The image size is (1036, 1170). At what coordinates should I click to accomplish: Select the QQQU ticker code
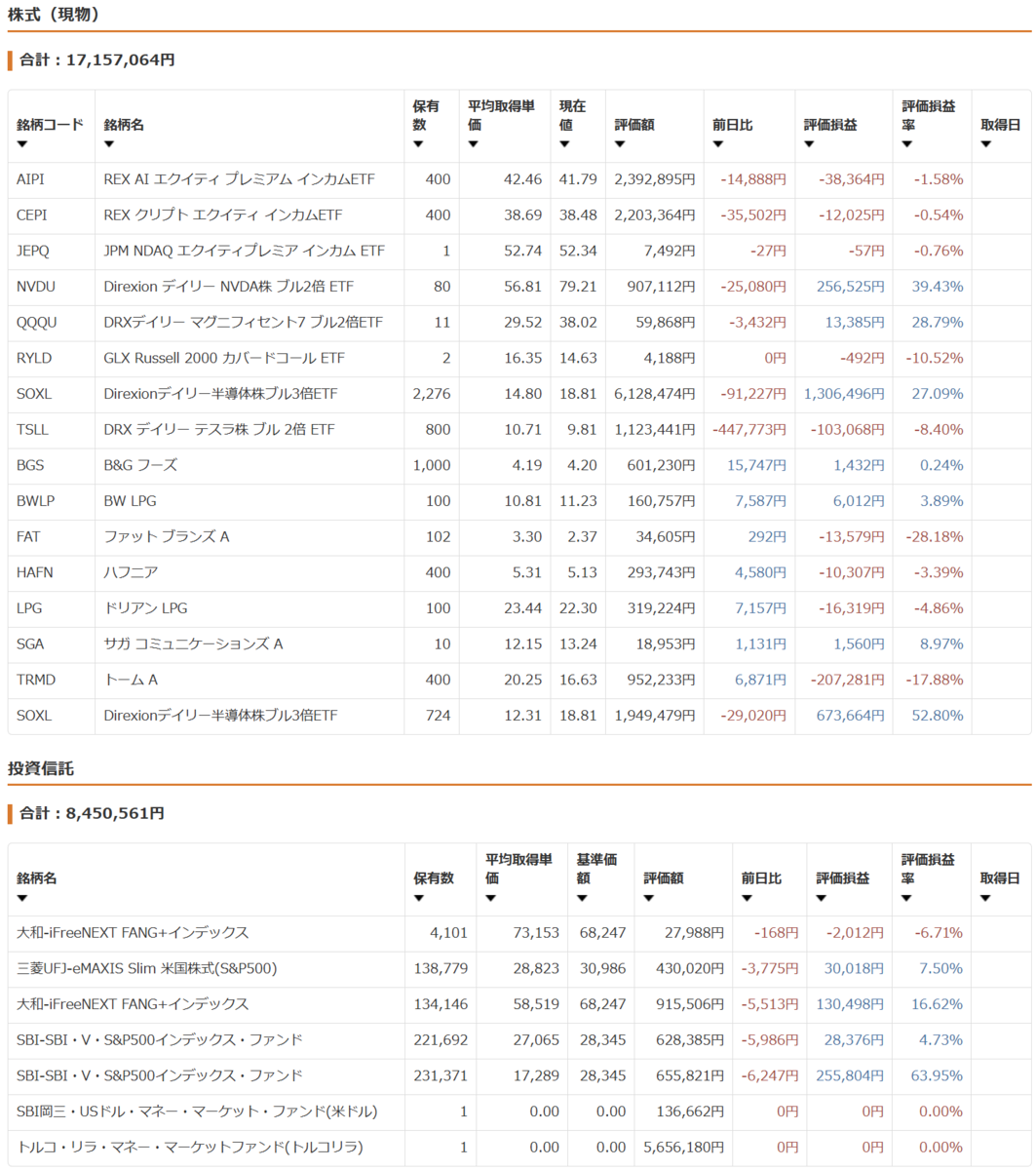(36, 322)
